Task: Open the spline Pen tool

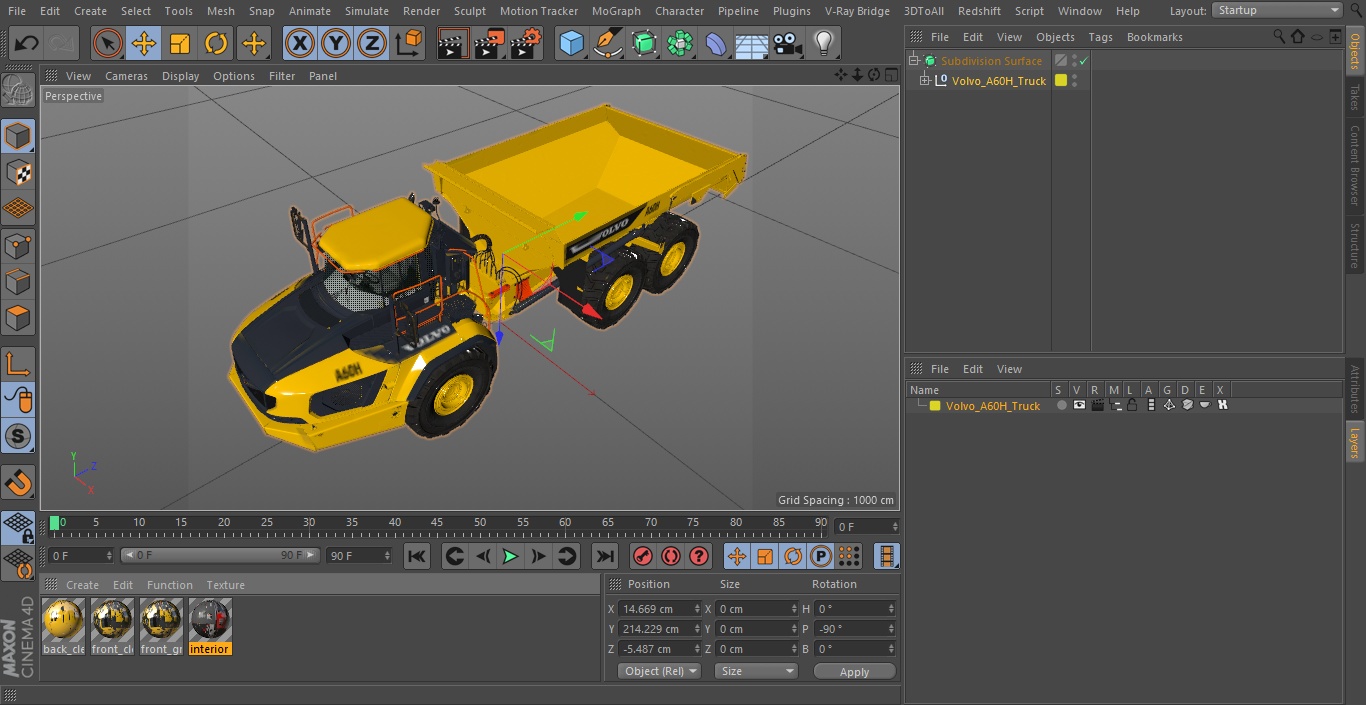Action: coord(607,43)
